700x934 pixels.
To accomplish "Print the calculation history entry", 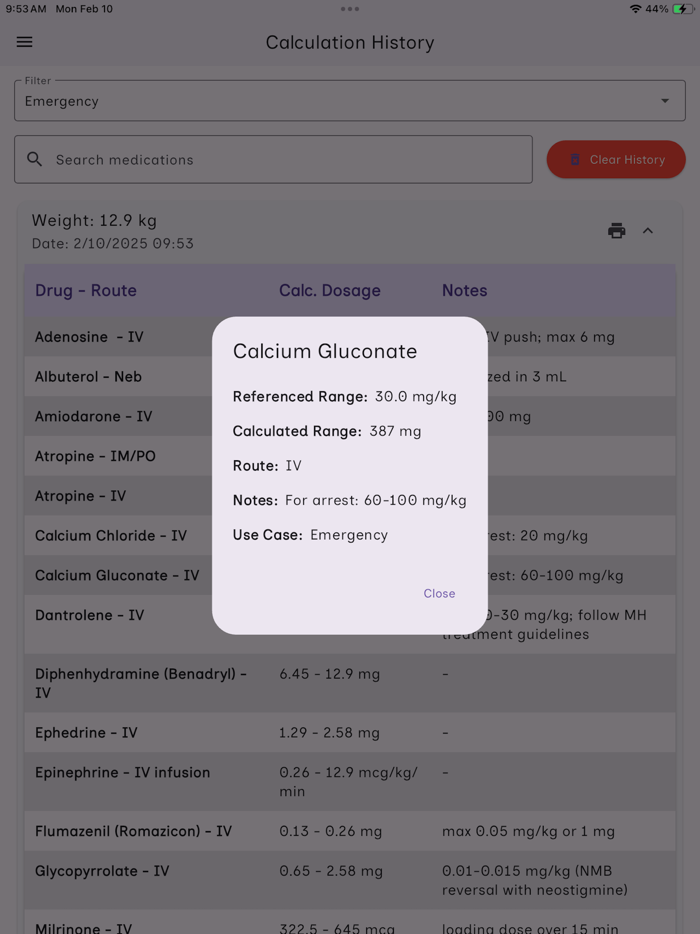I will pyautogui.click(x=616, y=230).
